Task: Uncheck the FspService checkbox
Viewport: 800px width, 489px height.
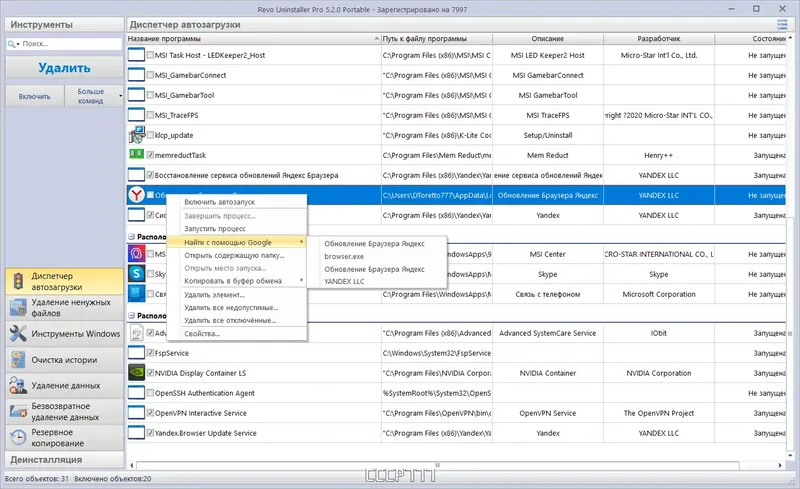Action: tap(150, 353)
